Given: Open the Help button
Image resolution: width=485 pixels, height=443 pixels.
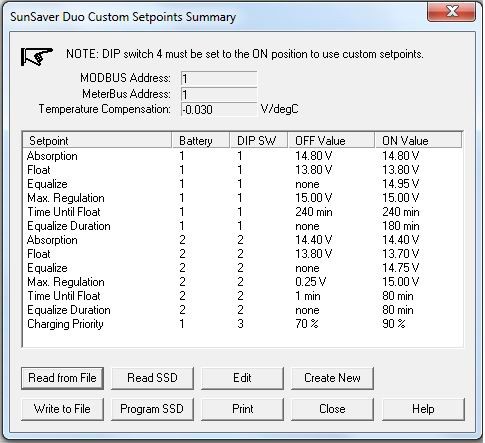Looking at the screenshot, I should coord(423,409).
